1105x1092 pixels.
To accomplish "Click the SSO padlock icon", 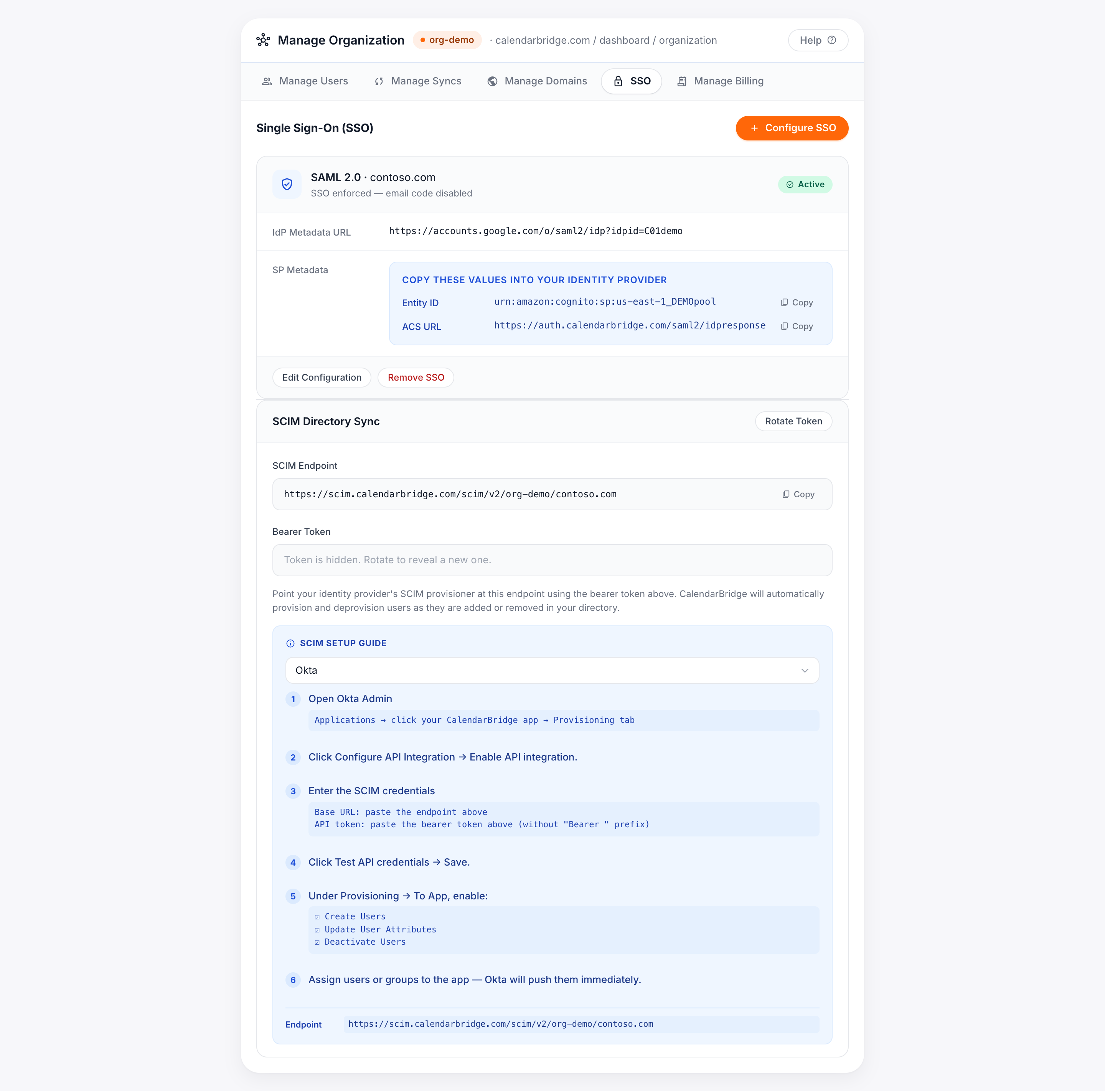I will [618, 81].
